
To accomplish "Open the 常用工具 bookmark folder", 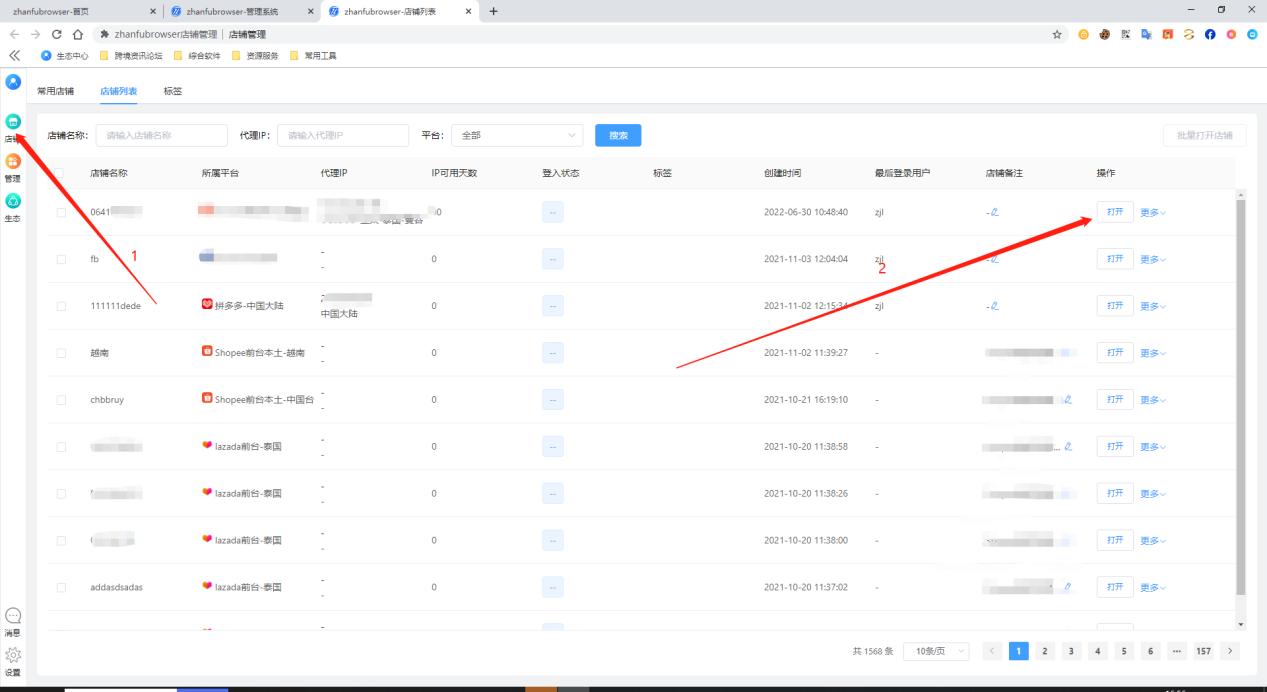I will (313, 55).
